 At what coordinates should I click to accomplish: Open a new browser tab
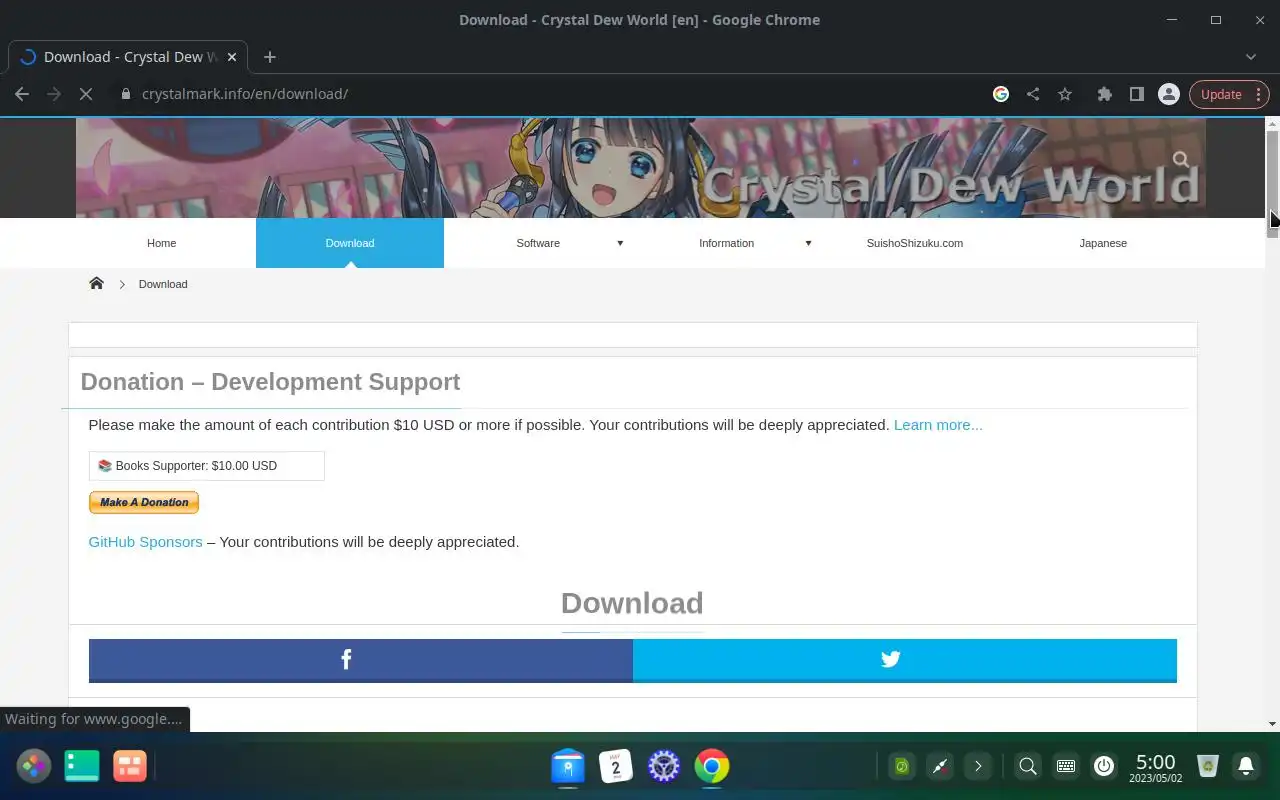tap(269, 57)
